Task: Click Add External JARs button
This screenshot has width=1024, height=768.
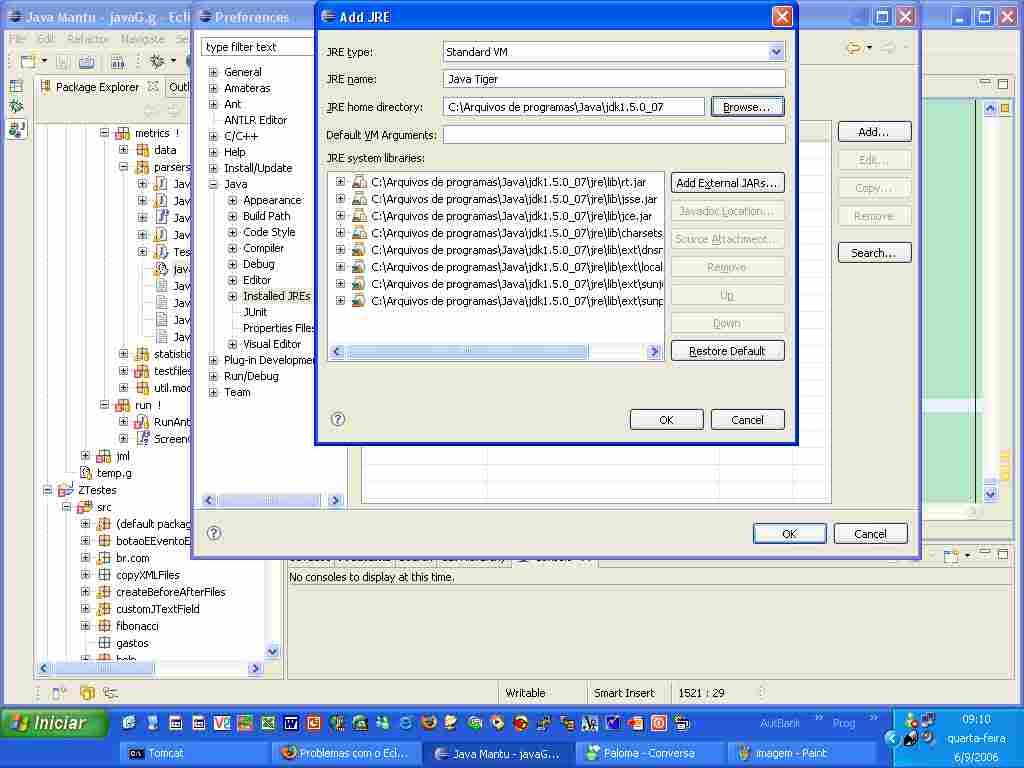Action: click(x=727, y=183)
